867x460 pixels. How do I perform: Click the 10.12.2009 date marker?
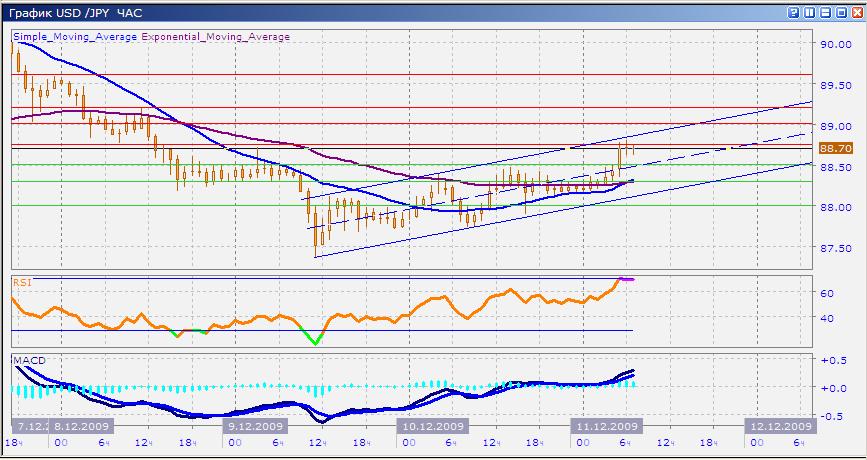[431, 425]
